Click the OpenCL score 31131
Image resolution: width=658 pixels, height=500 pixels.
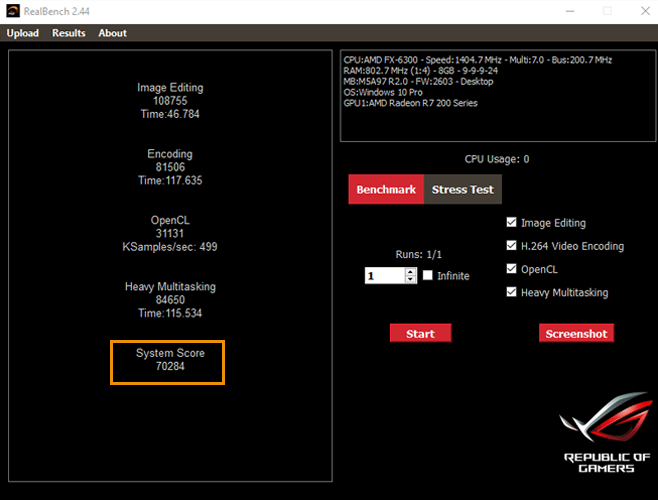click(170, 233)
